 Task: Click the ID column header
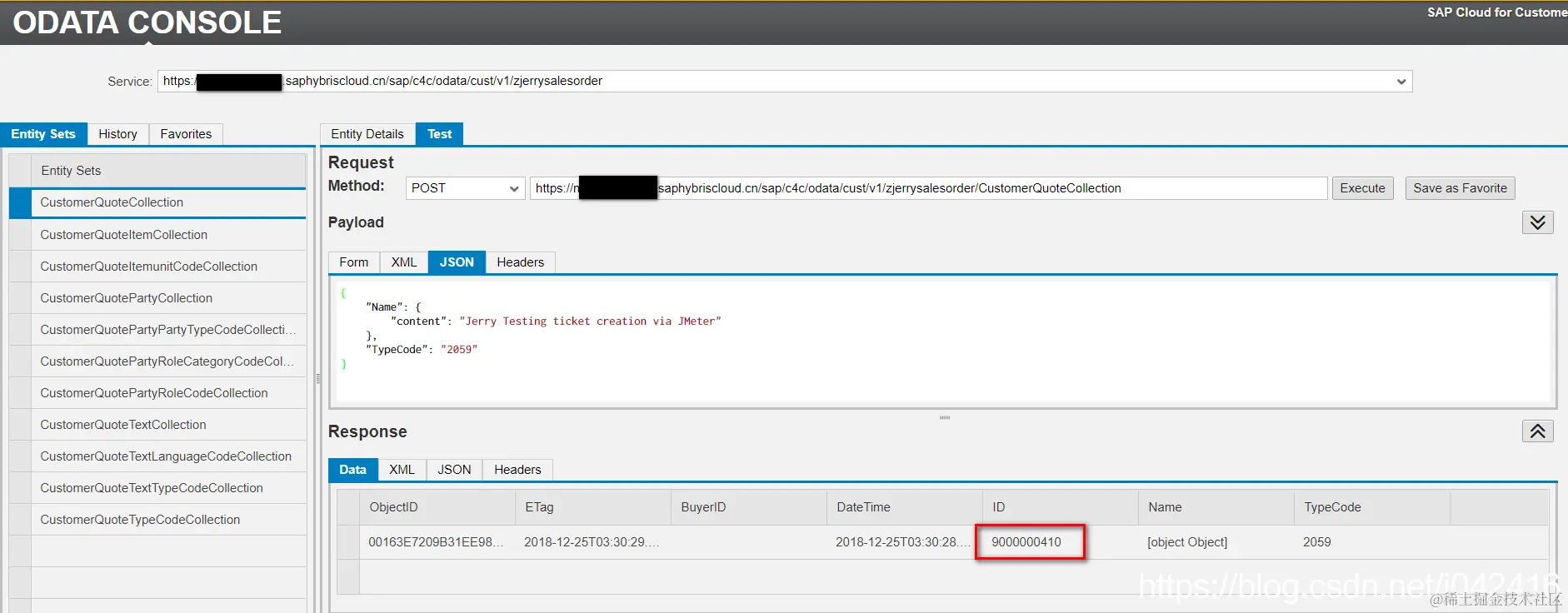coord(1060,507)
